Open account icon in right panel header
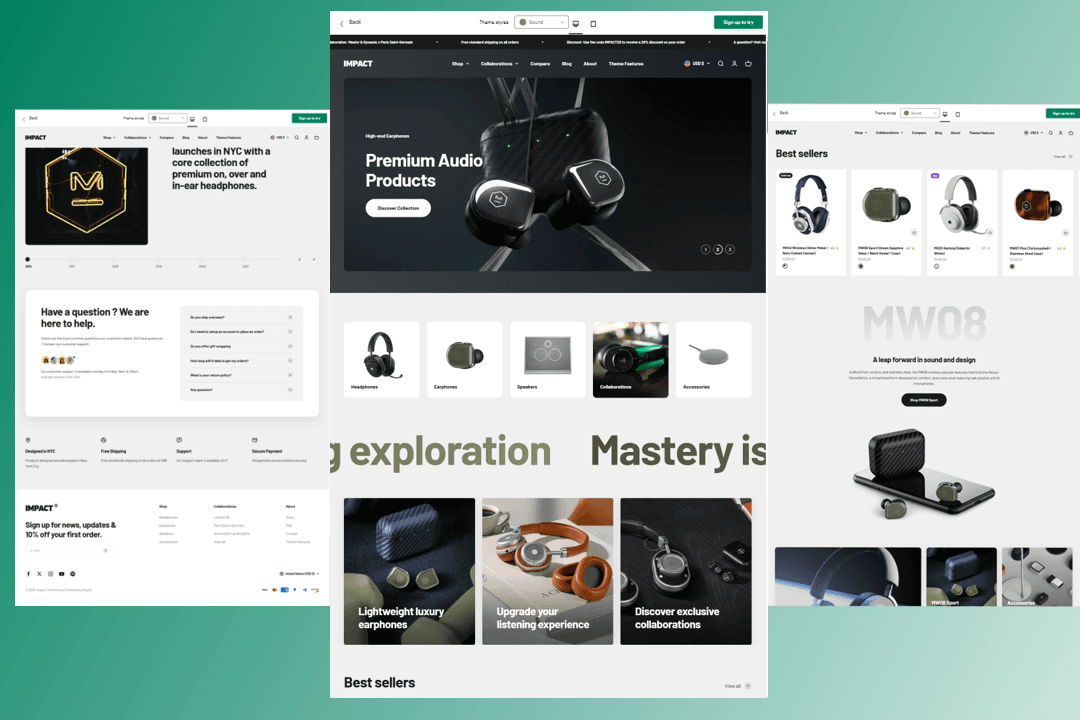The image size is (1080, 720). click(x=1061, y=132)
